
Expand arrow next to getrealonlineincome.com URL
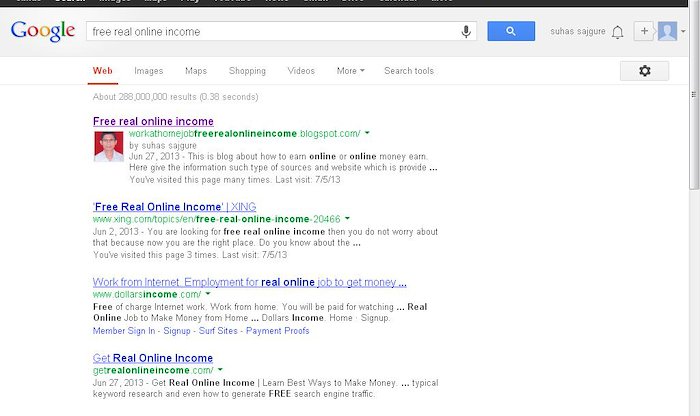[220, 370]
